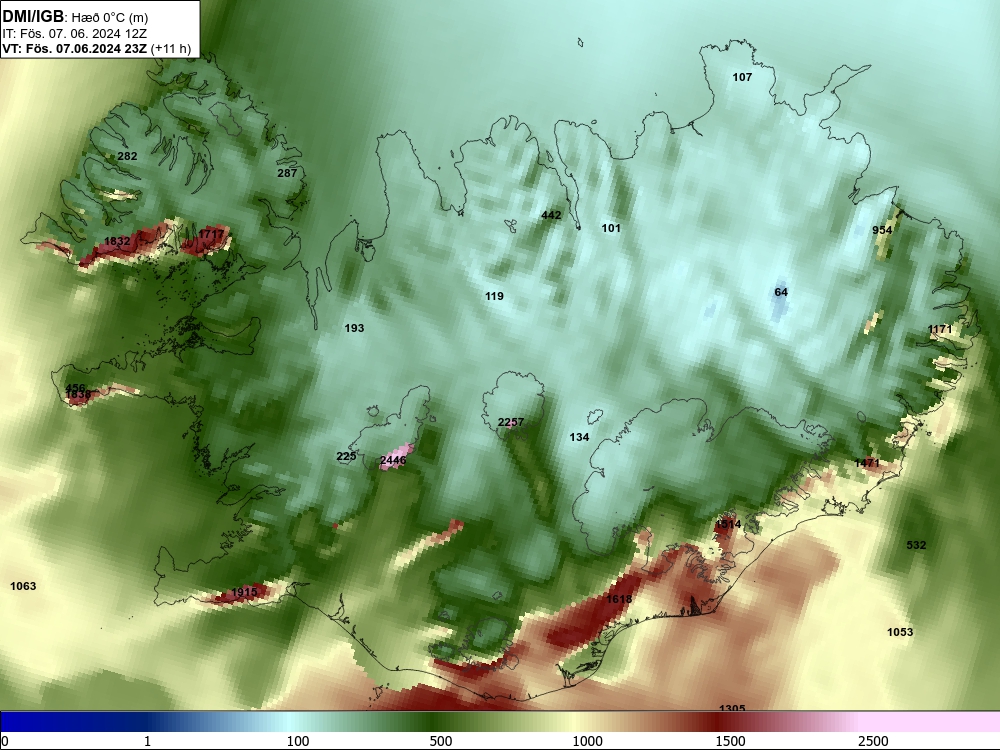Click the 1471 value in the southeast

(867, 462)
